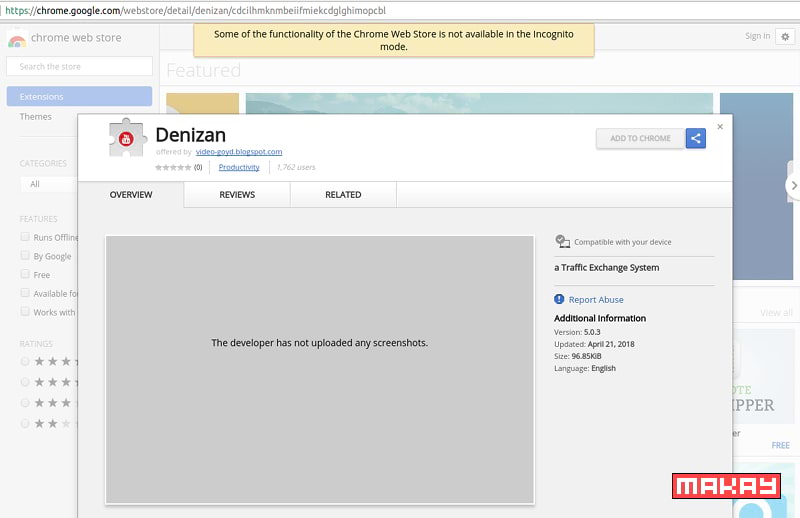Click the blue share icon button

coord(695,138)
